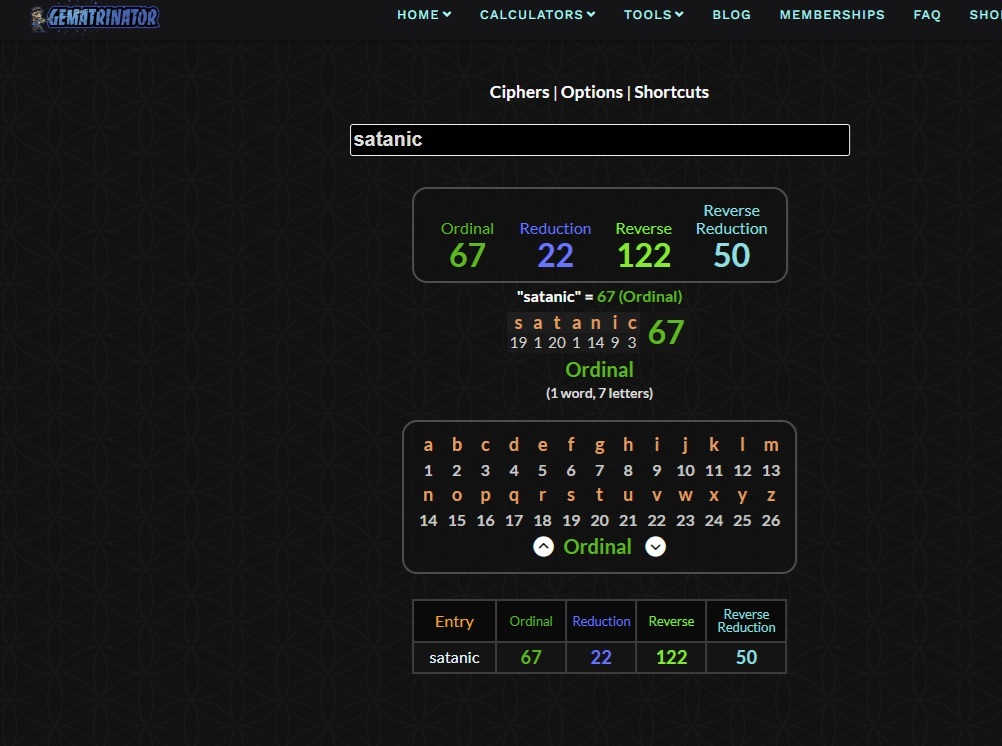Image resolution: width=1002 pixels, height=746 pixels.
Task: Click the value 20 under letter t breakdown
Action: tap(557, 343)
